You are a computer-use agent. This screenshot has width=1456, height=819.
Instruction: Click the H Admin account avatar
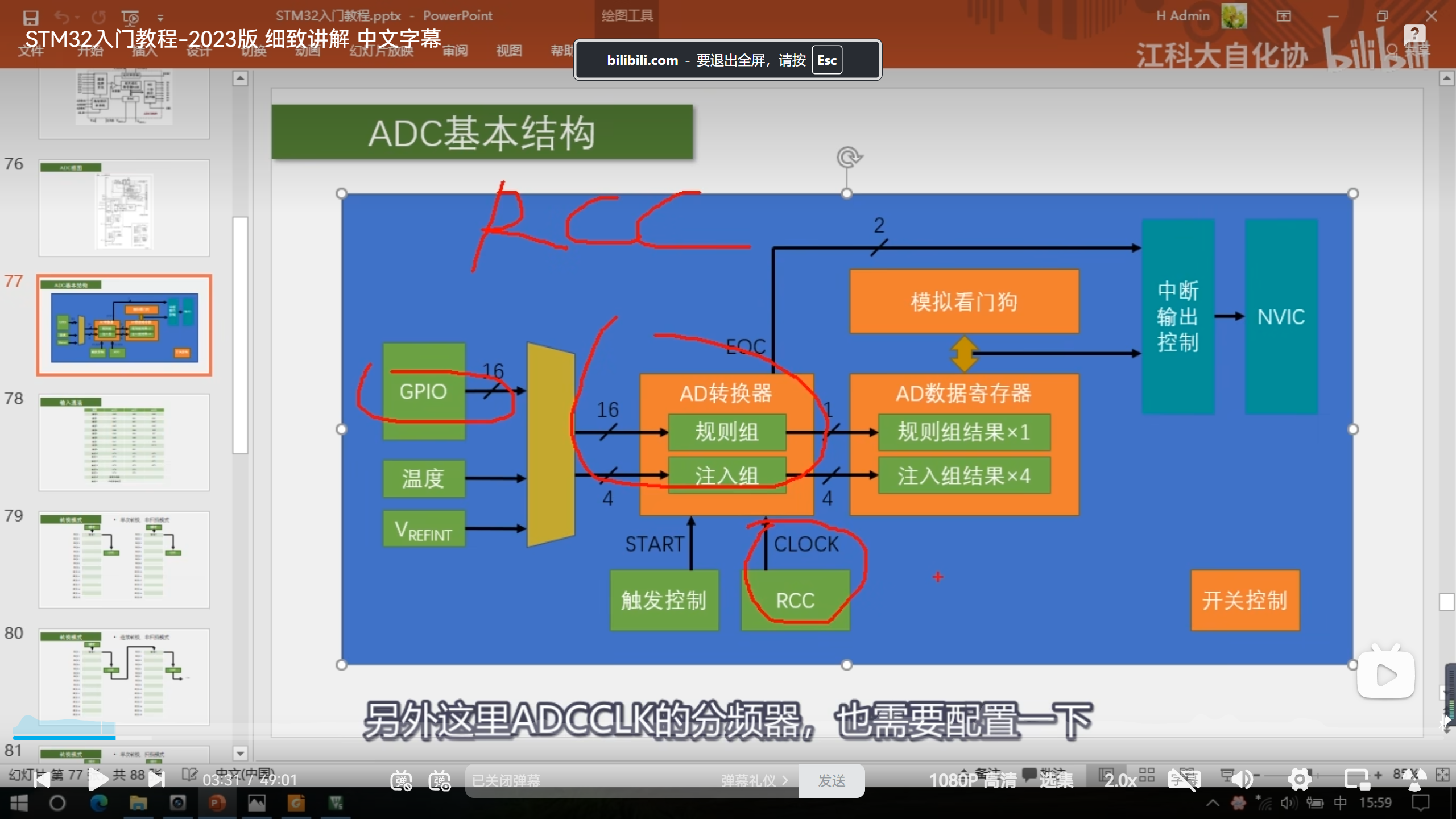pyautogui.click(x=1234, y=16)
